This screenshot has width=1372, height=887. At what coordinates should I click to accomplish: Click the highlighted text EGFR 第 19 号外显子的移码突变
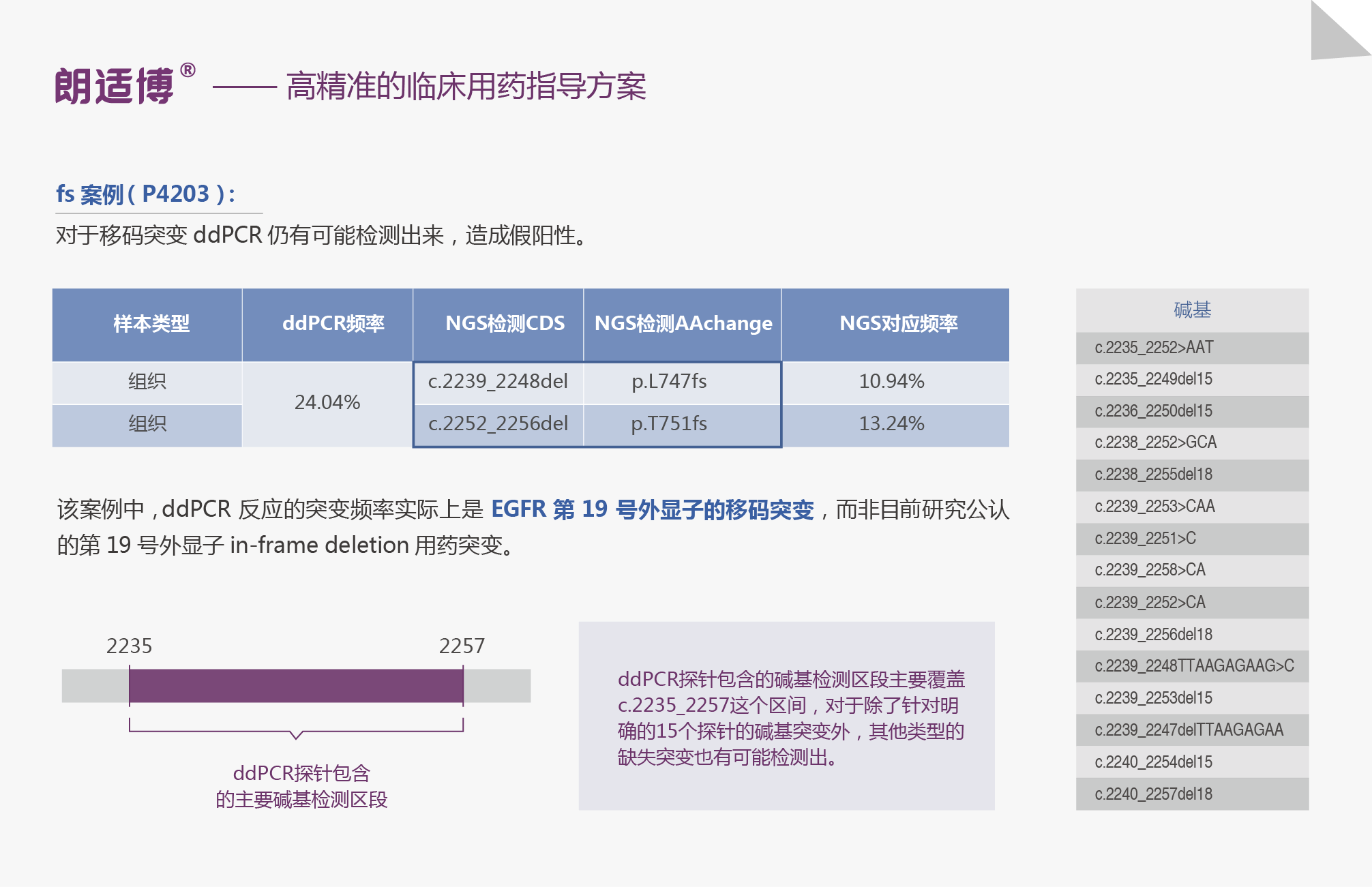click(x=653, y=509)
